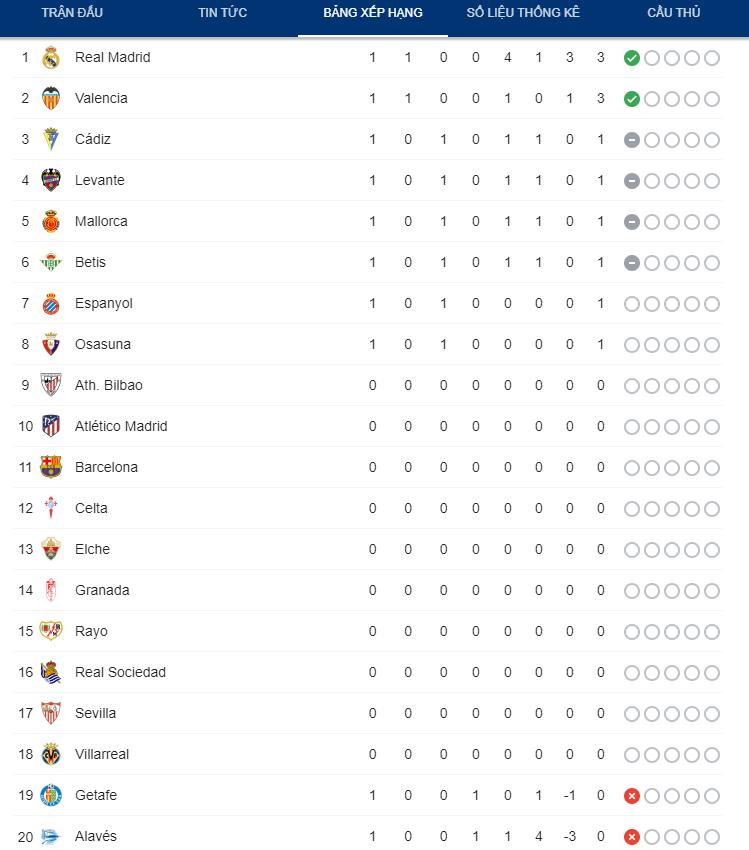Click the Osasuna team name

102,344
